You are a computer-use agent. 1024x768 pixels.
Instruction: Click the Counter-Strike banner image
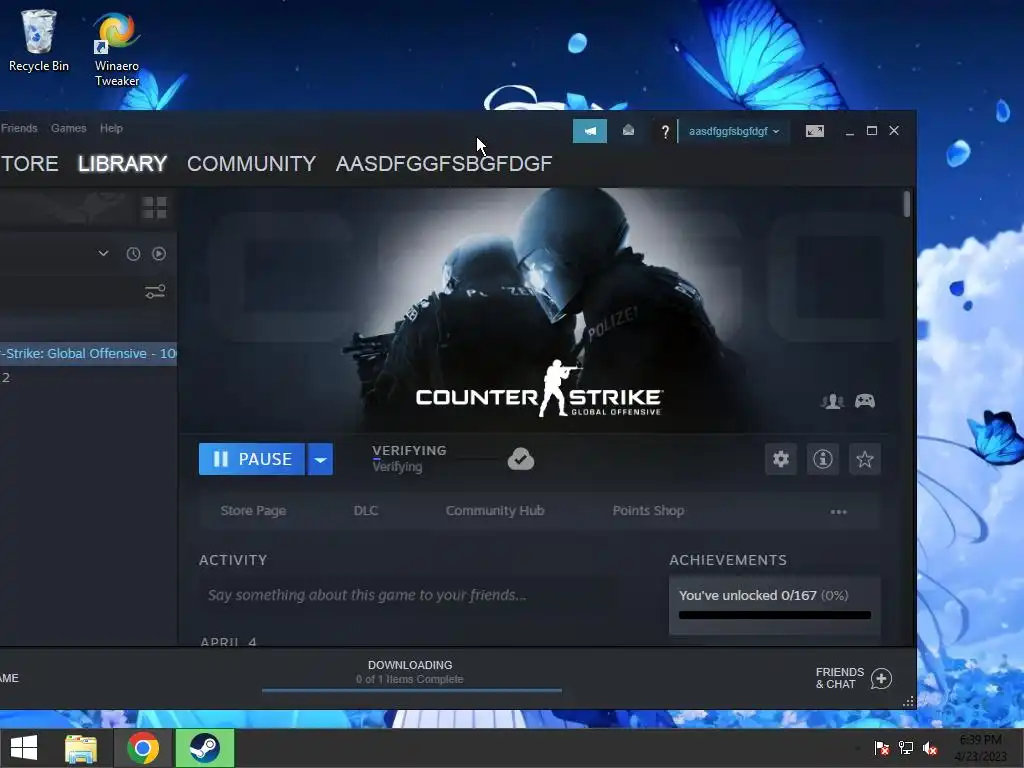pyautogui.click(x=539, y=310)
